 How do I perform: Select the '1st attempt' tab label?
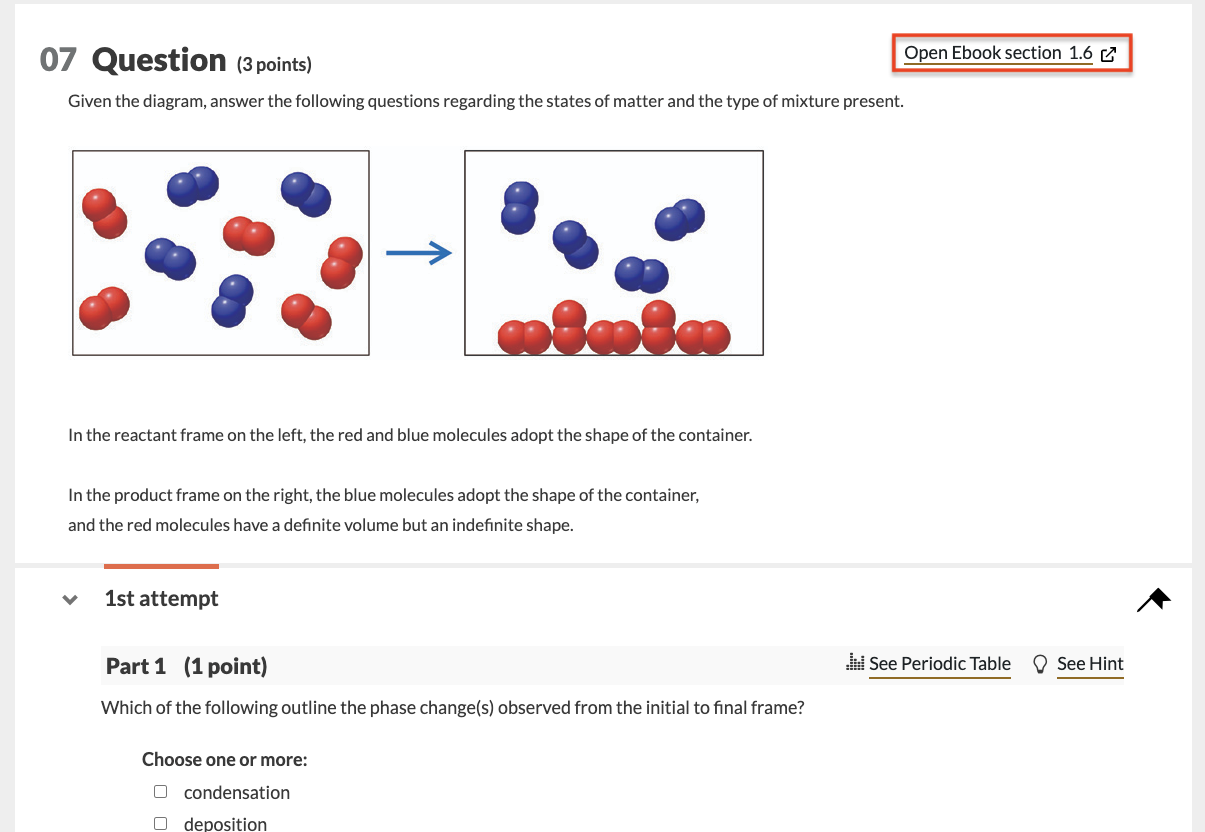pos(161,598)
